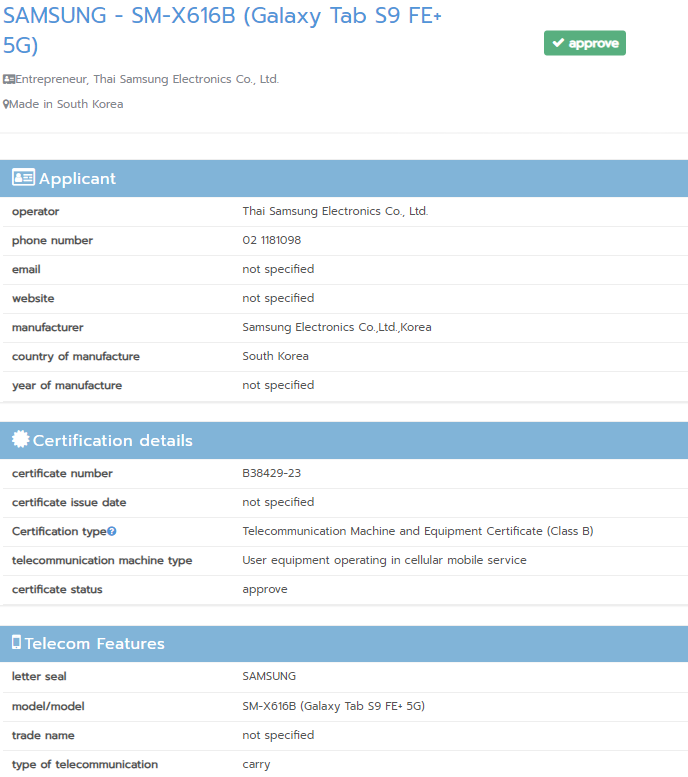
Task: Select the Certification details section header text
Action: pos(112,441)
